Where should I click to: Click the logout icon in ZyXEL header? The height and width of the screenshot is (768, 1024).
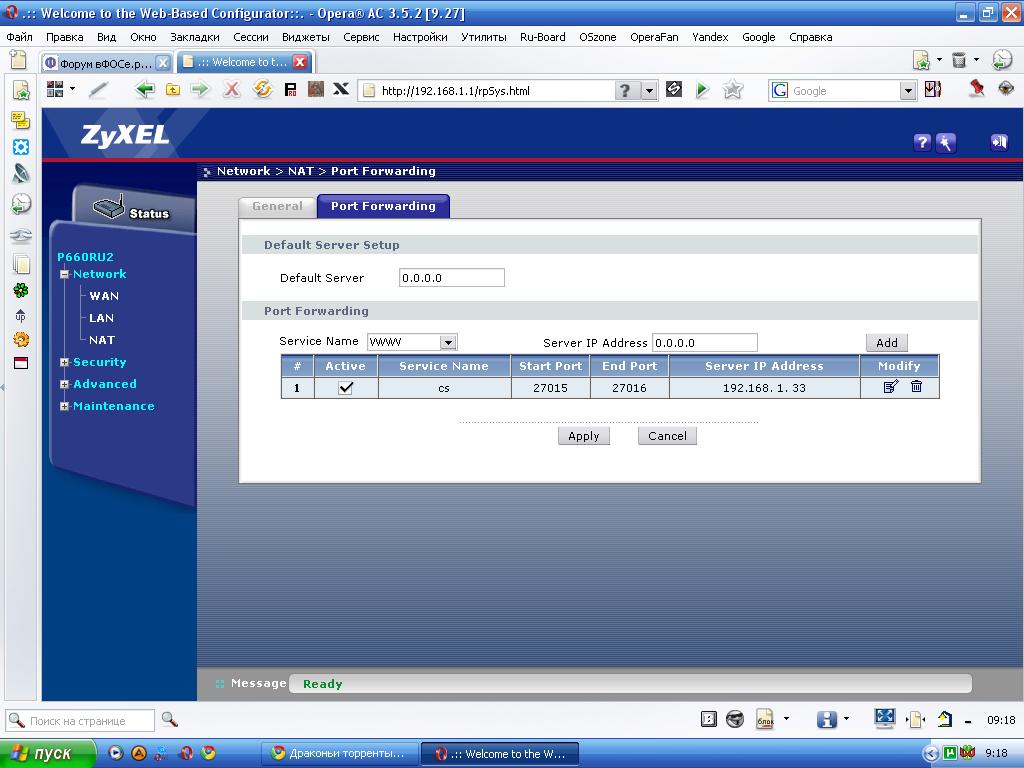998,142
